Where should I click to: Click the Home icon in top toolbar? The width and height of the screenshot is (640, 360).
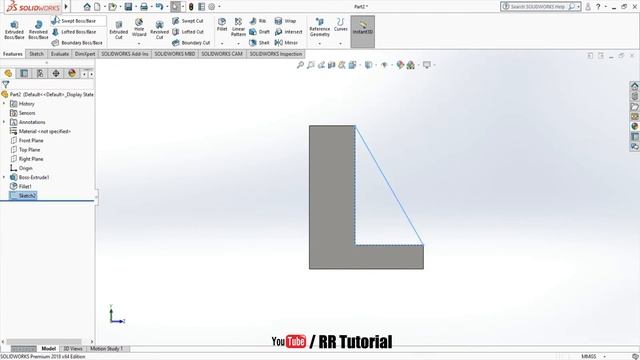[87, 7]
